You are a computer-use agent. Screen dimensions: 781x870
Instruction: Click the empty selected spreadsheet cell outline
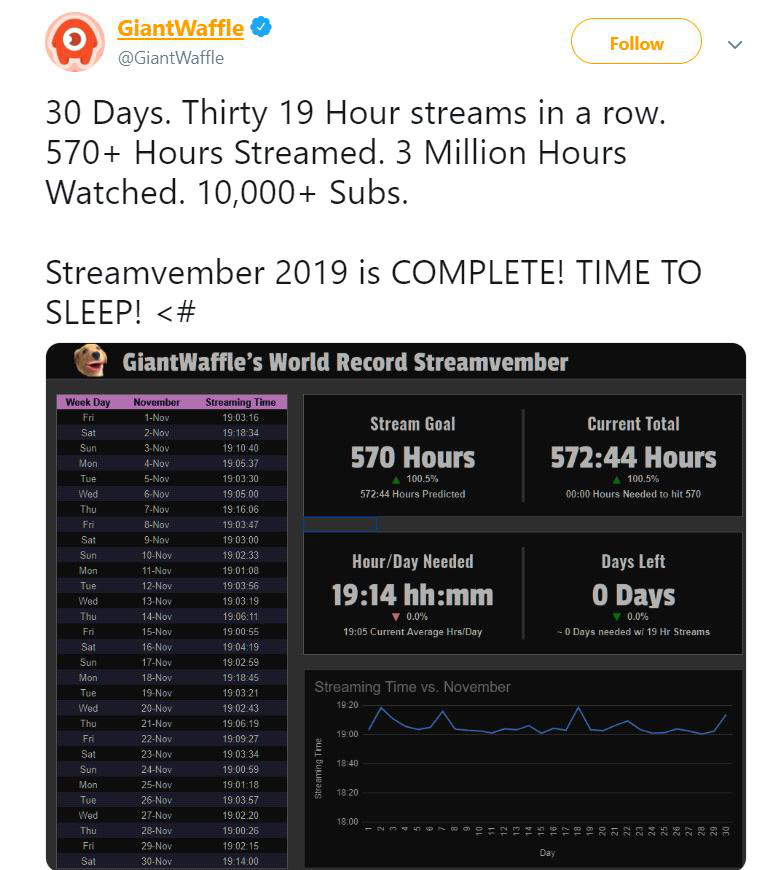point(340,524)
